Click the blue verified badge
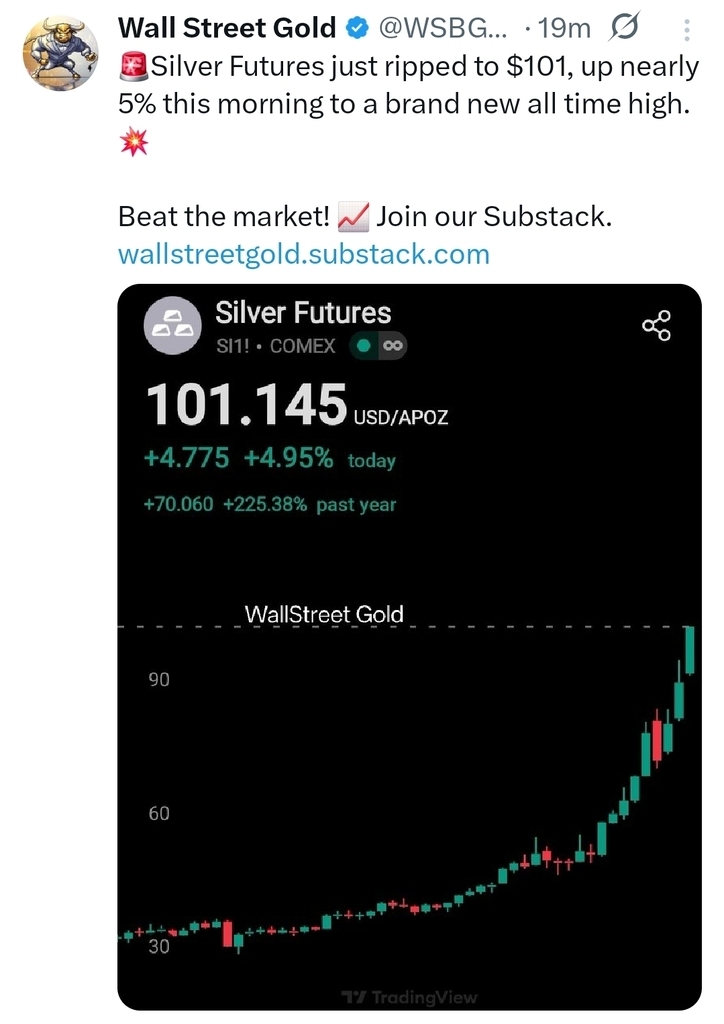Screen dimensions: 724x1024 356,28
